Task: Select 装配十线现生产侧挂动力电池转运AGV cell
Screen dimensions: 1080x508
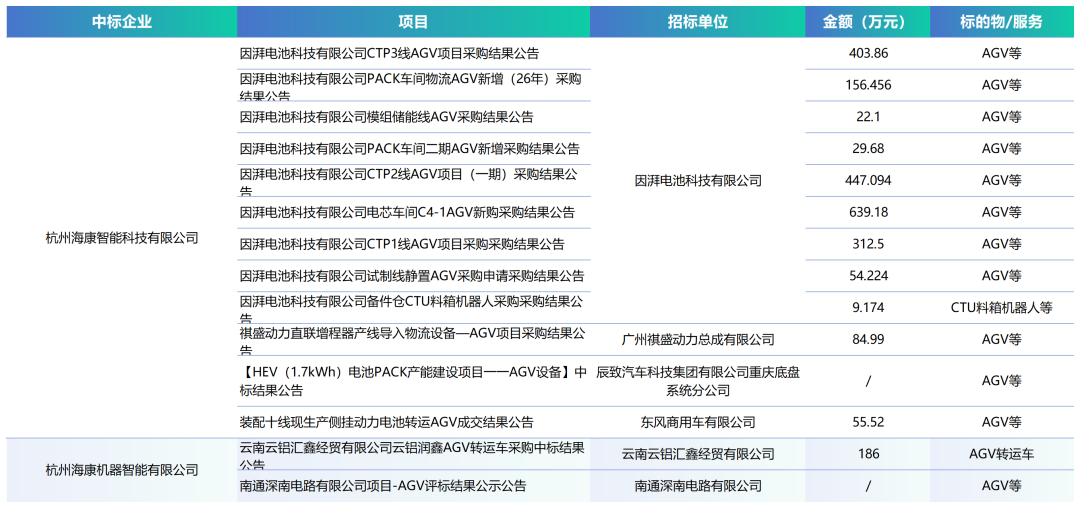Action: [x=413, y=422]
